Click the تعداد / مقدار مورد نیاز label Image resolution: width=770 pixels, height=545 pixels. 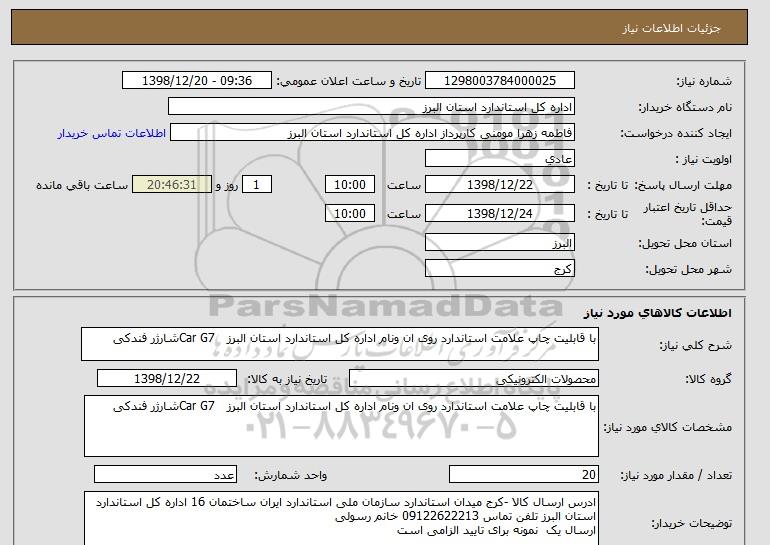click(x=676, y=475)
